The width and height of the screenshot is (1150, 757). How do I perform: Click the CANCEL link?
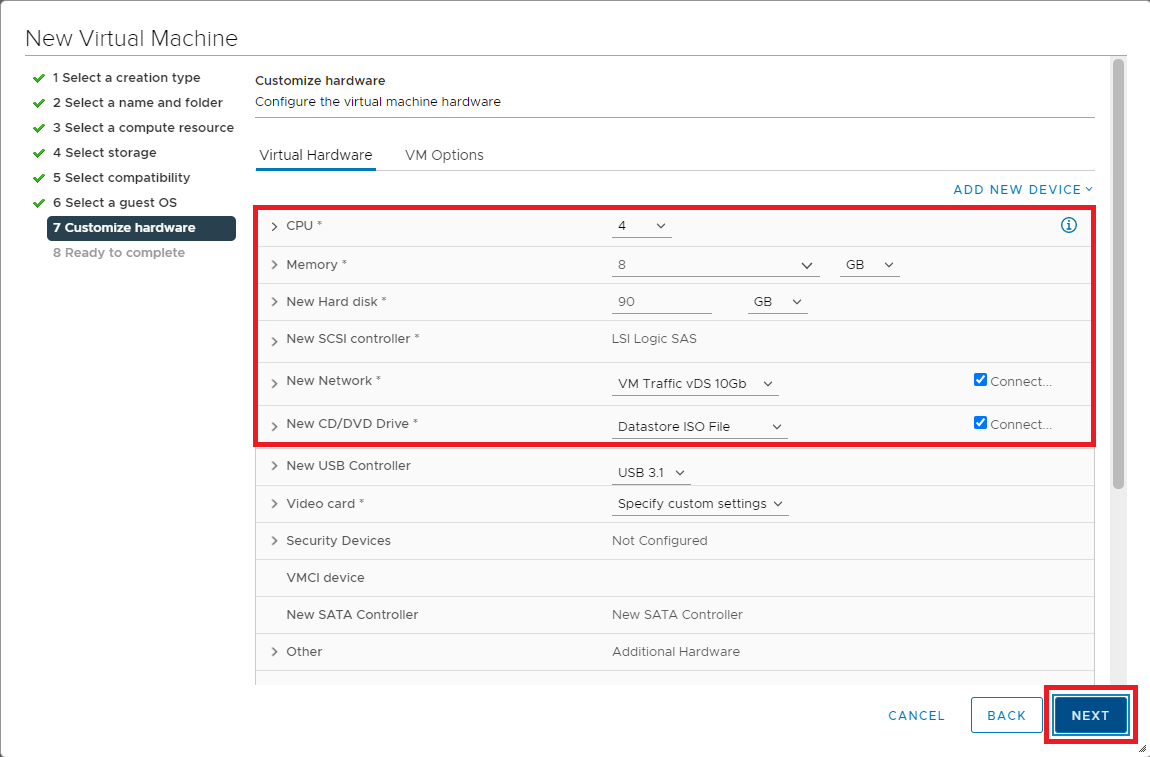point(916,715)
